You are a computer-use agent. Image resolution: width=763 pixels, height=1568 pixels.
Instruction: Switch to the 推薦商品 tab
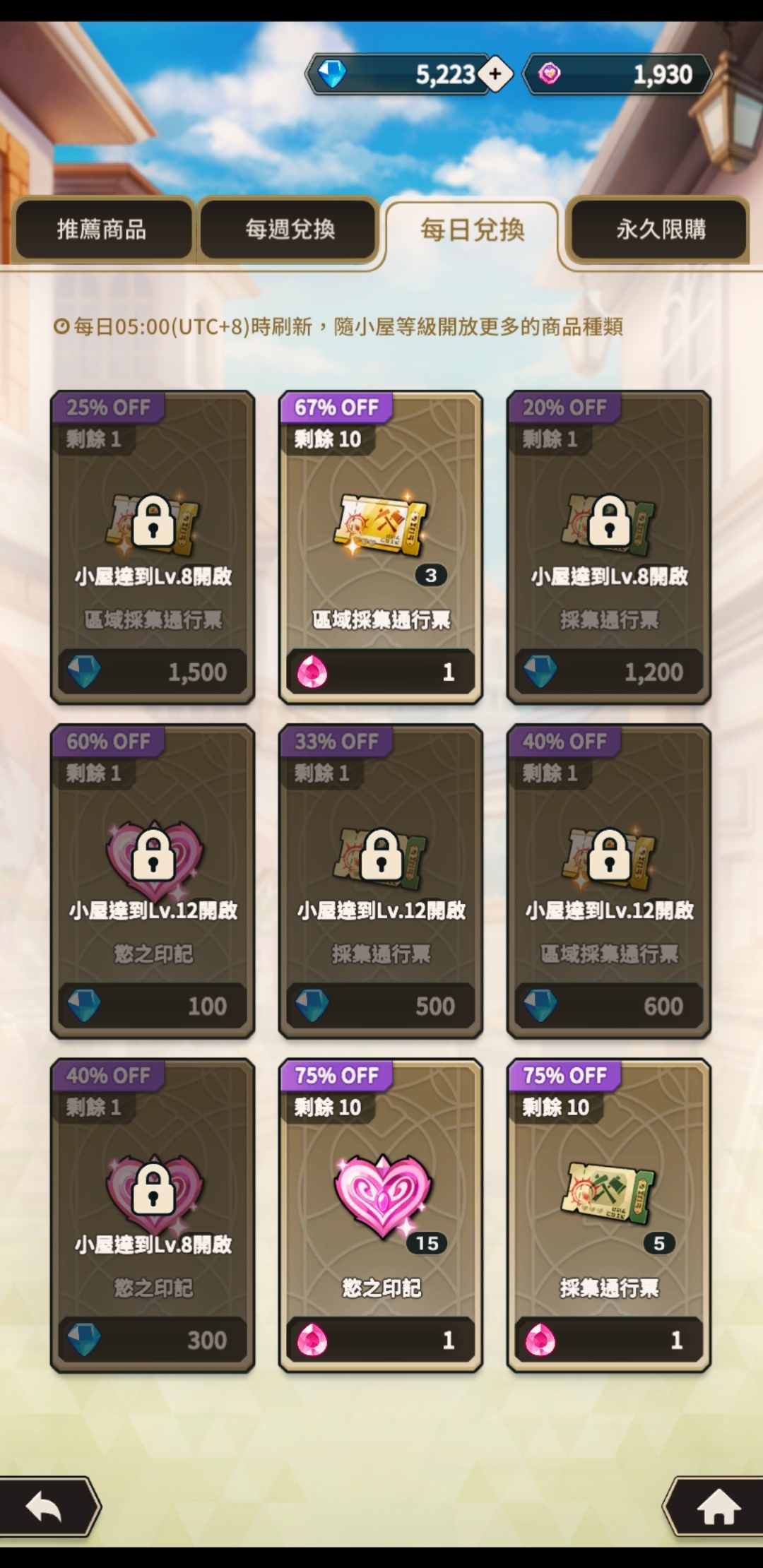[x=102, y=230]
